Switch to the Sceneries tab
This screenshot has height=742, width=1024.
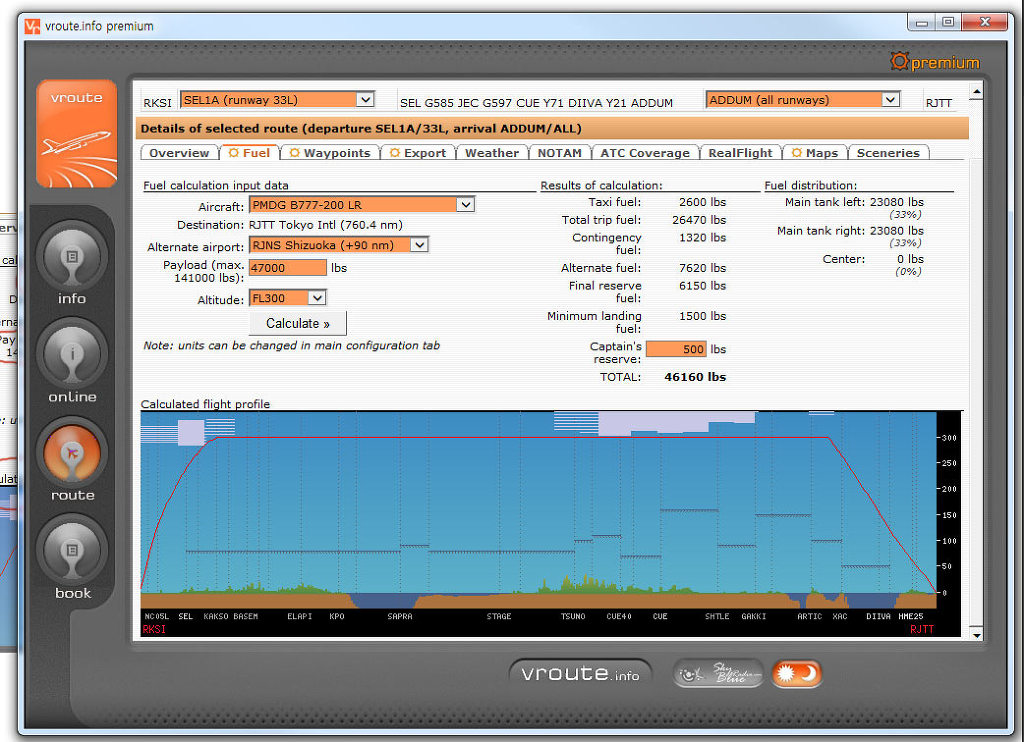tap(888, 153)
